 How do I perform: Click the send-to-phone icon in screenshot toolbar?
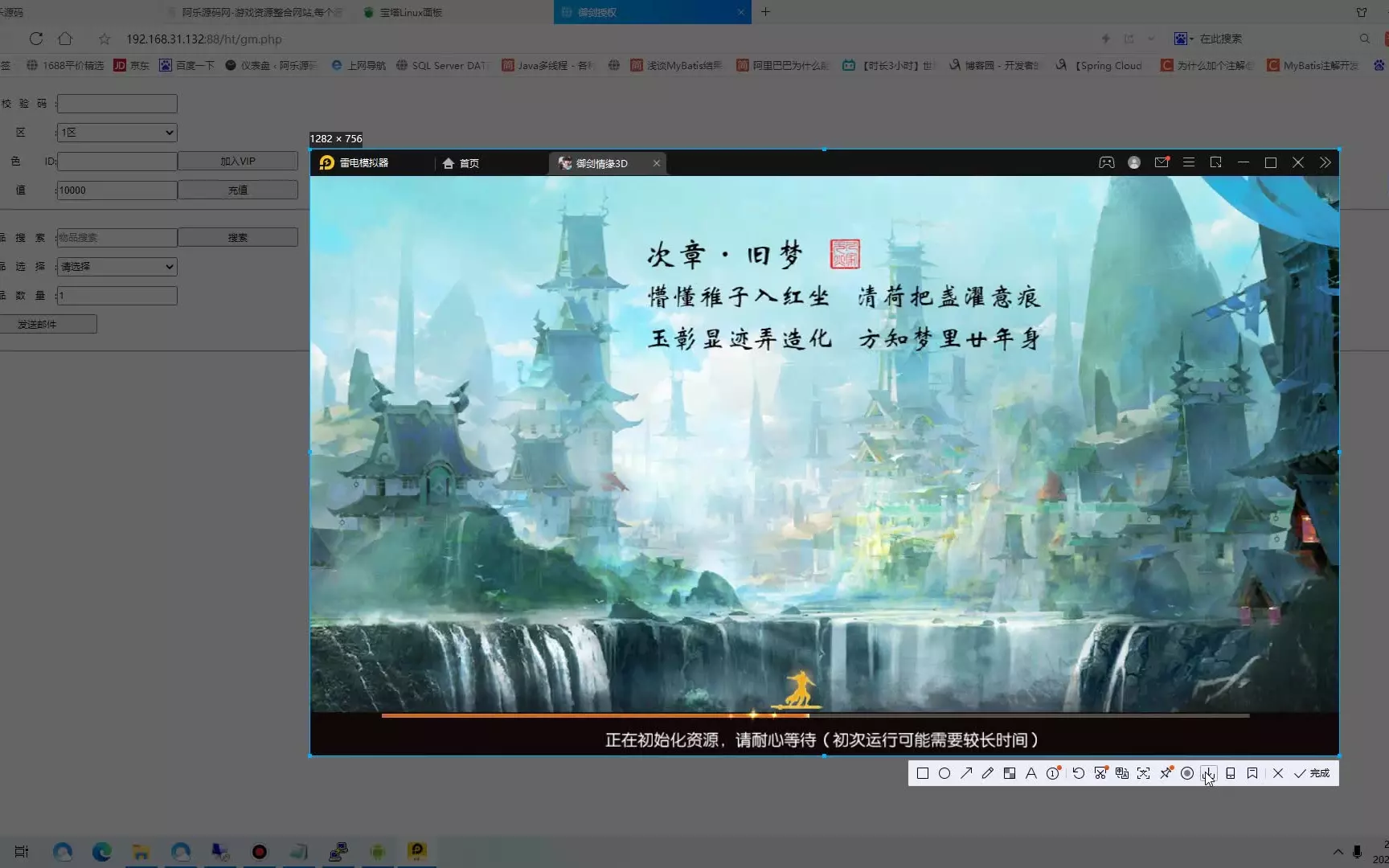(1231, 773)
